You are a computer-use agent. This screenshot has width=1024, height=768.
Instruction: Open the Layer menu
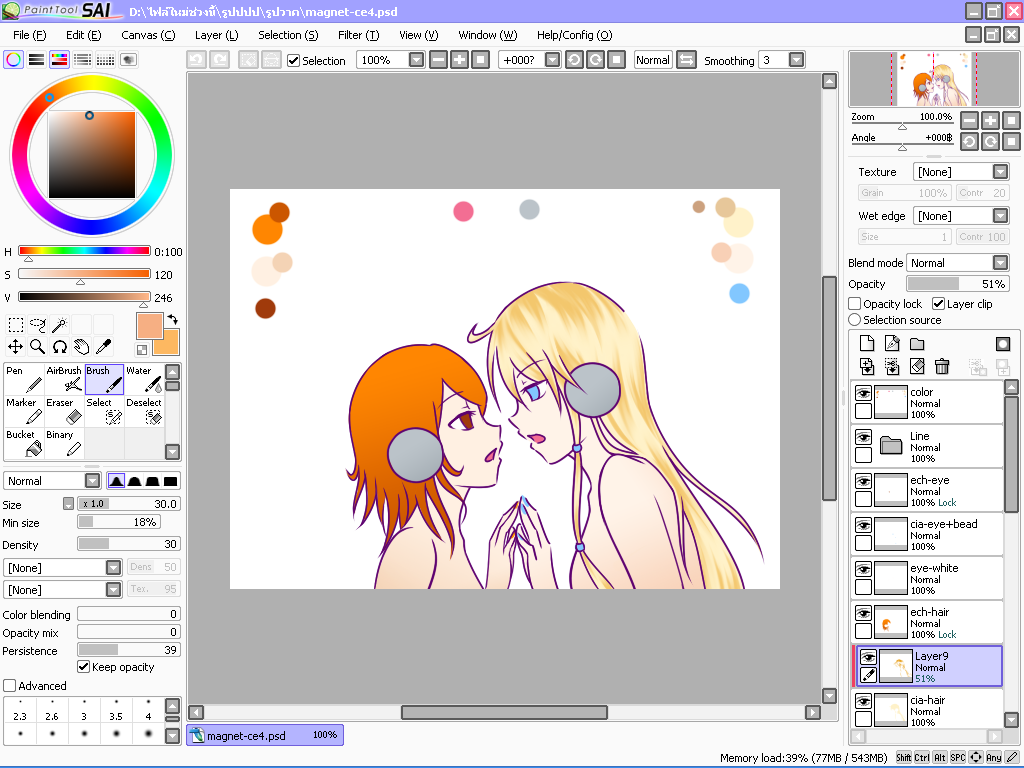pyautogui.click(x=216, y=35)
